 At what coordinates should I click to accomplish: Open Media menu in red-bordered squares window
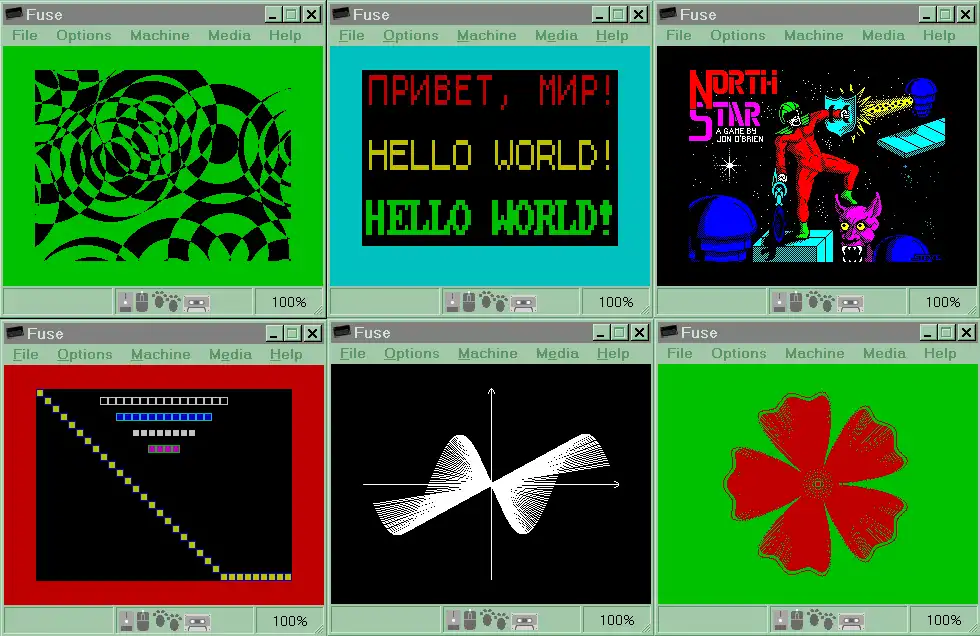coord(231,354)
